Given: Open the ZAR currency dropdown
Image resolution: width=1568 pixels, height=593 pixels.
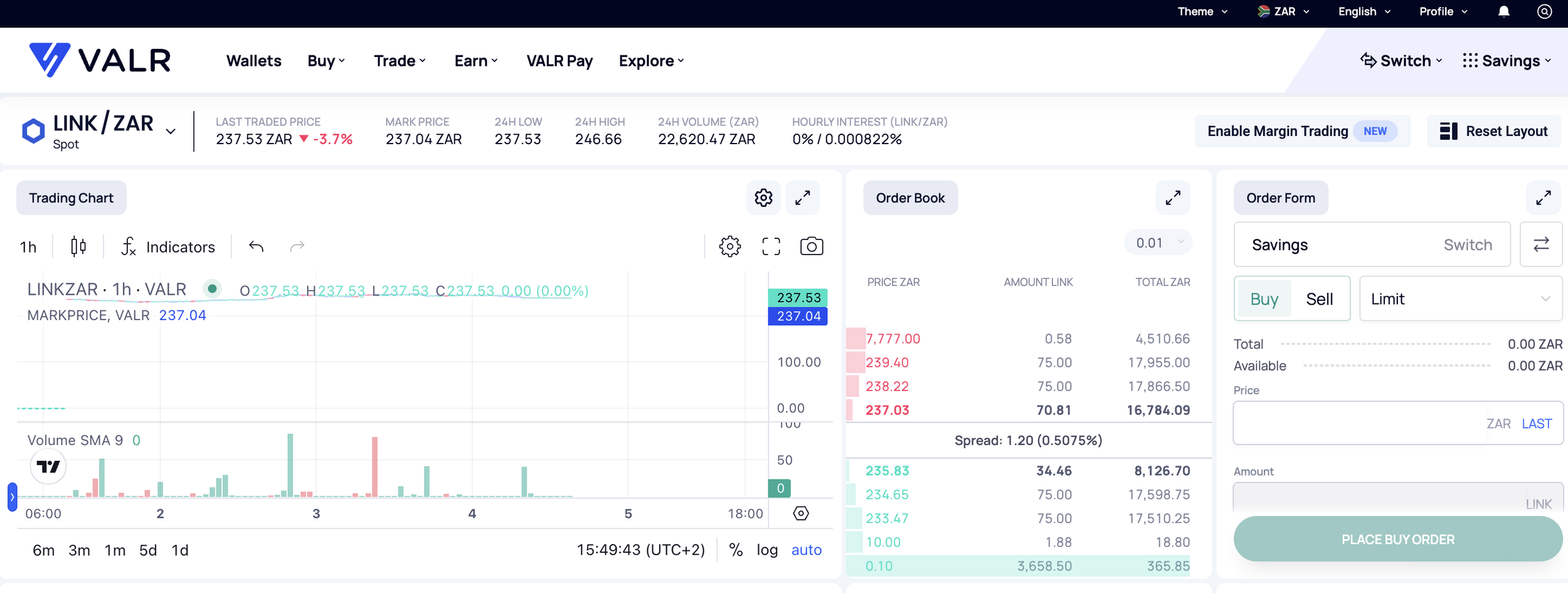Looking at the screenshot, I should click(1284, 11).
